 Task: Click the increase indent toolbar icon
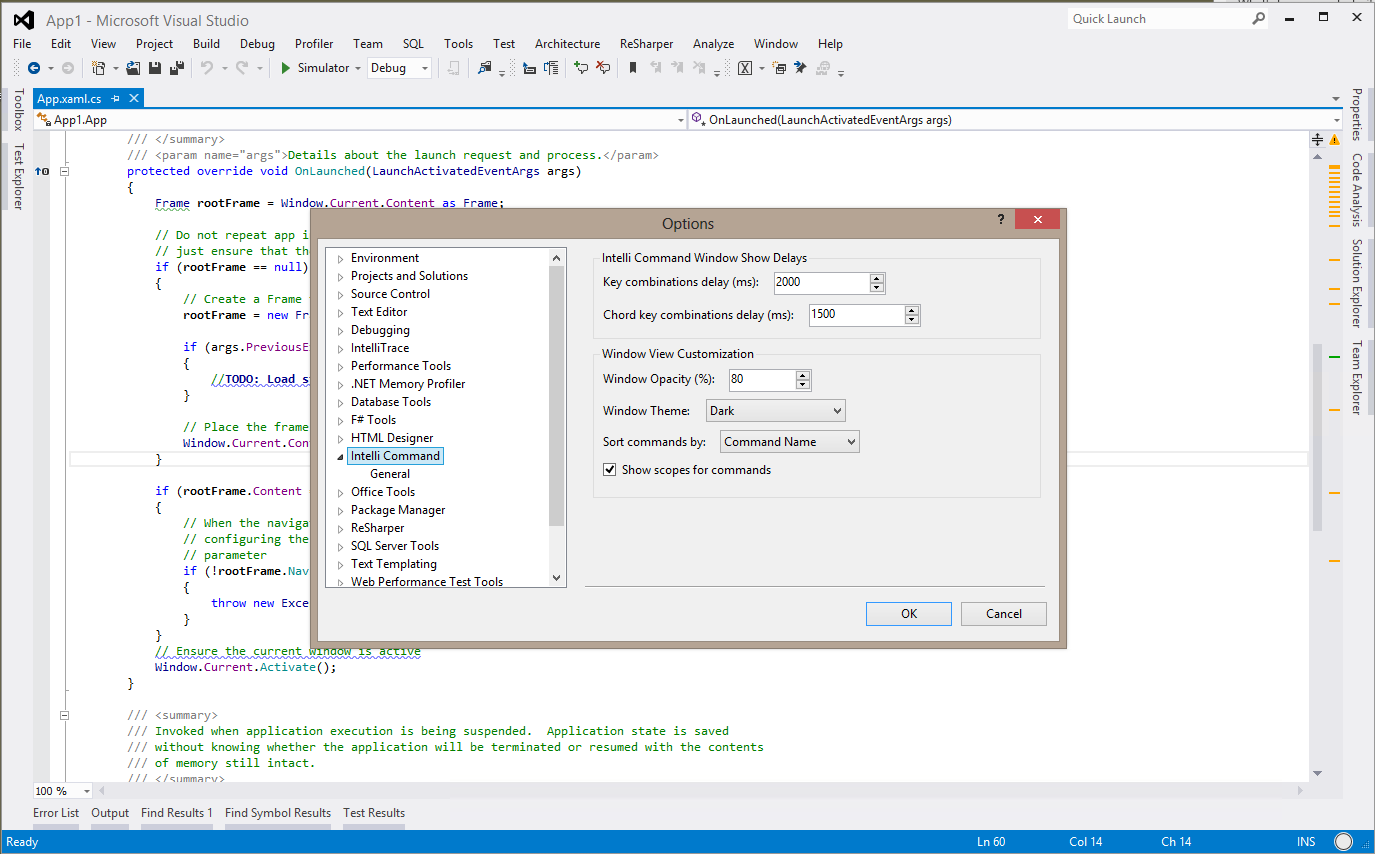tap(550, 68)
